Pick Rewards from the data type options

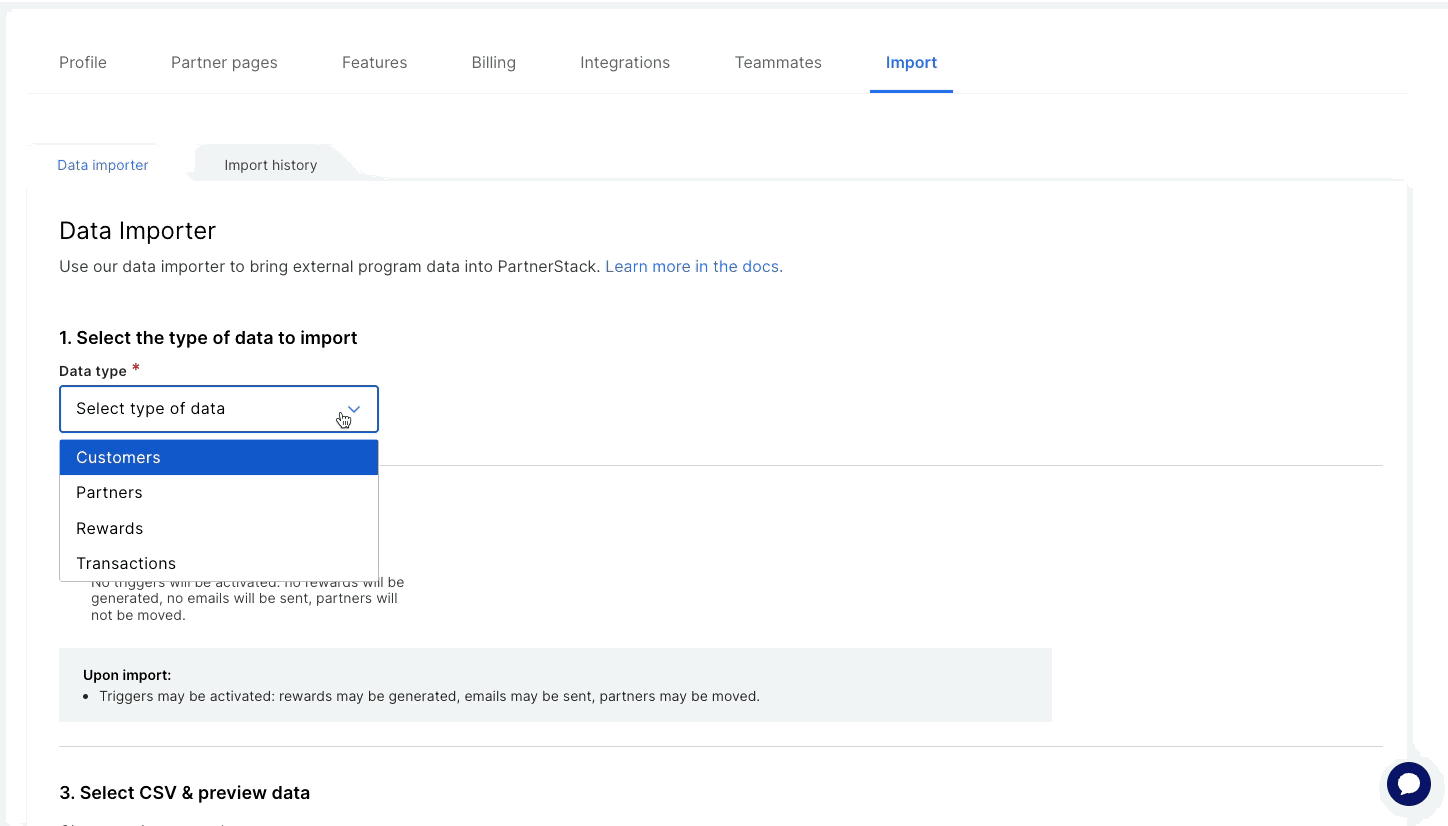219,528
